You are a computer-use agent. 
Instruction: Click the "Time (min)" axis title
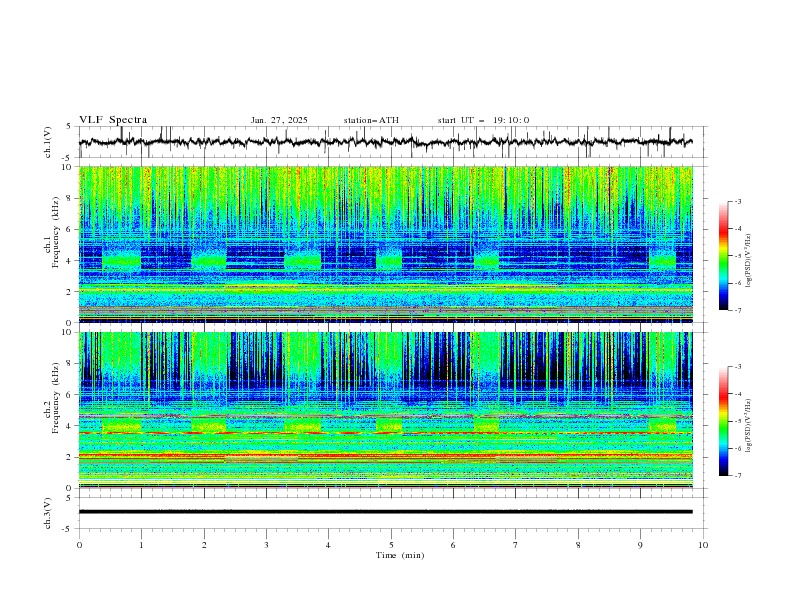(x=400, y=555)
